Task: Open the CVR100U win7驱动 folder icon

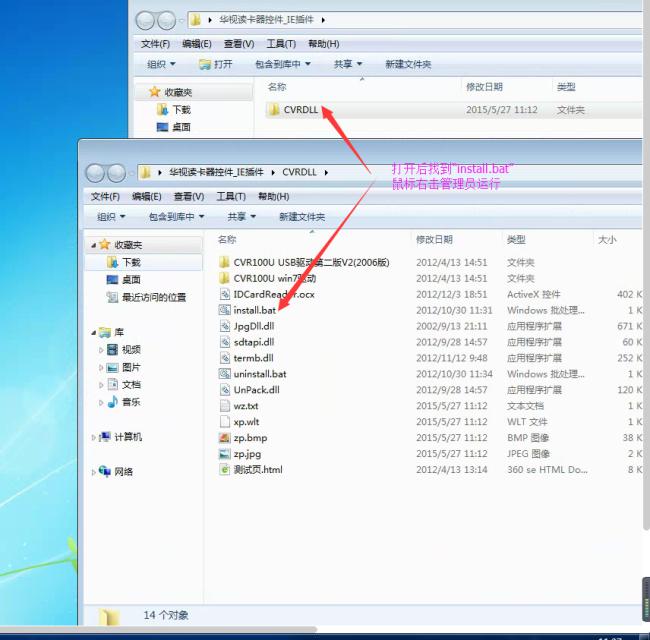Action: point(225,278)
